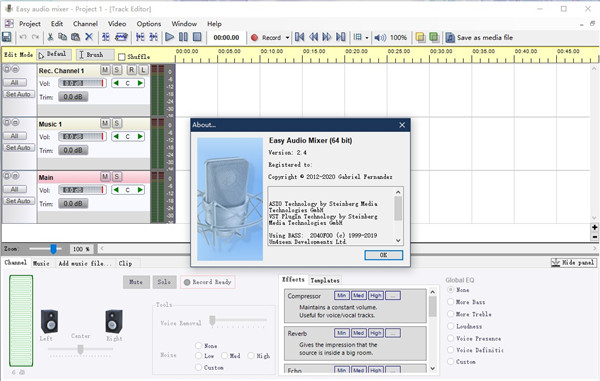Click the Paste clipboard icon
This screenshot has width=600, height=381.
click(x=75, y=37)
